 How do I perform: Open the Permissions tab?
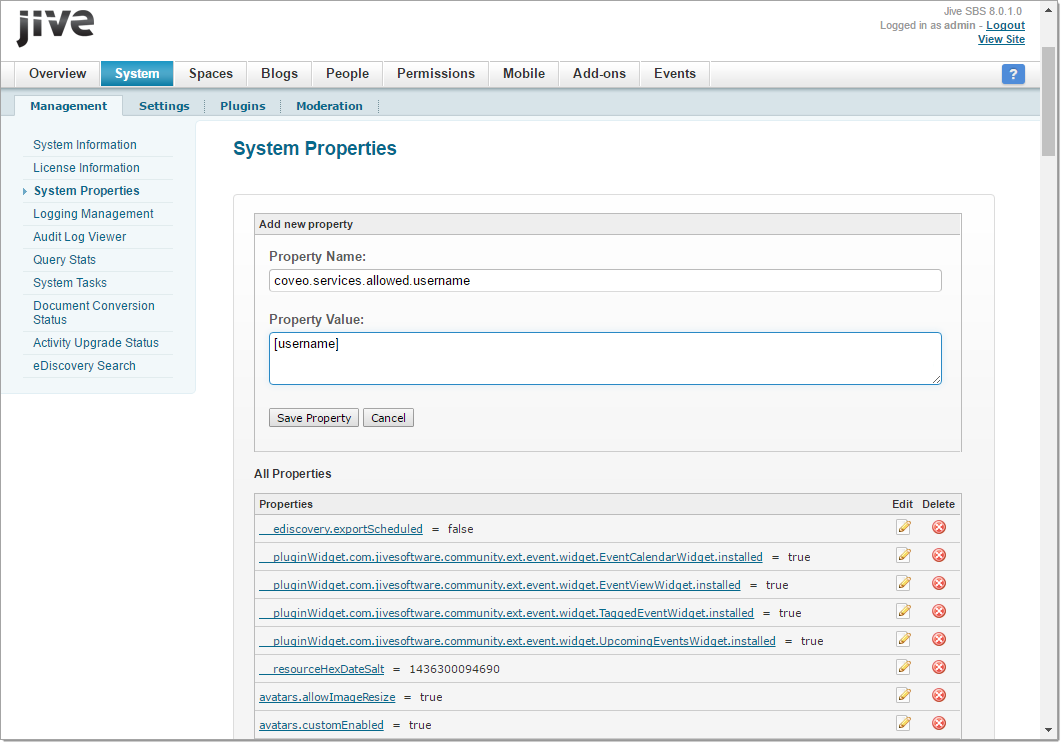click(x=435, y=73)
